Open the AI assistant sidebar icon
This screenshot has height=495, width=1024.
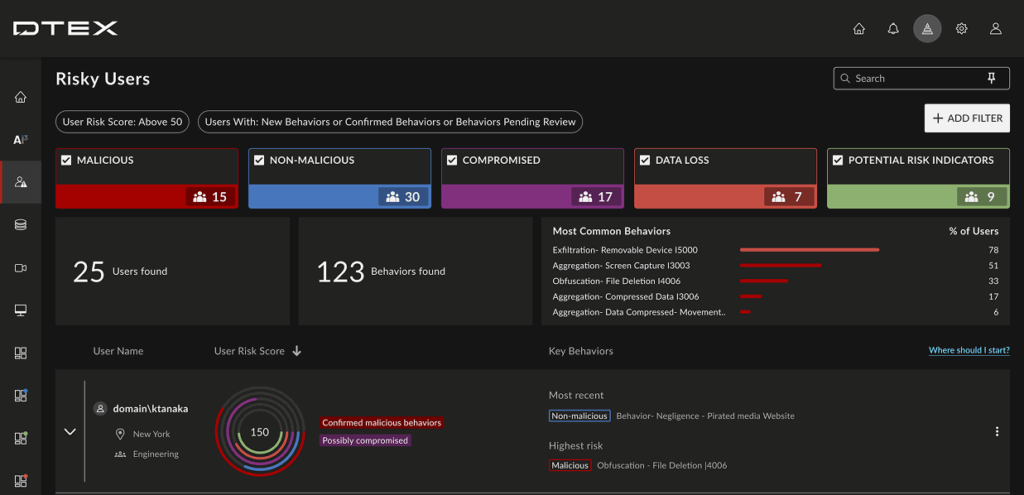click(20, 140)
